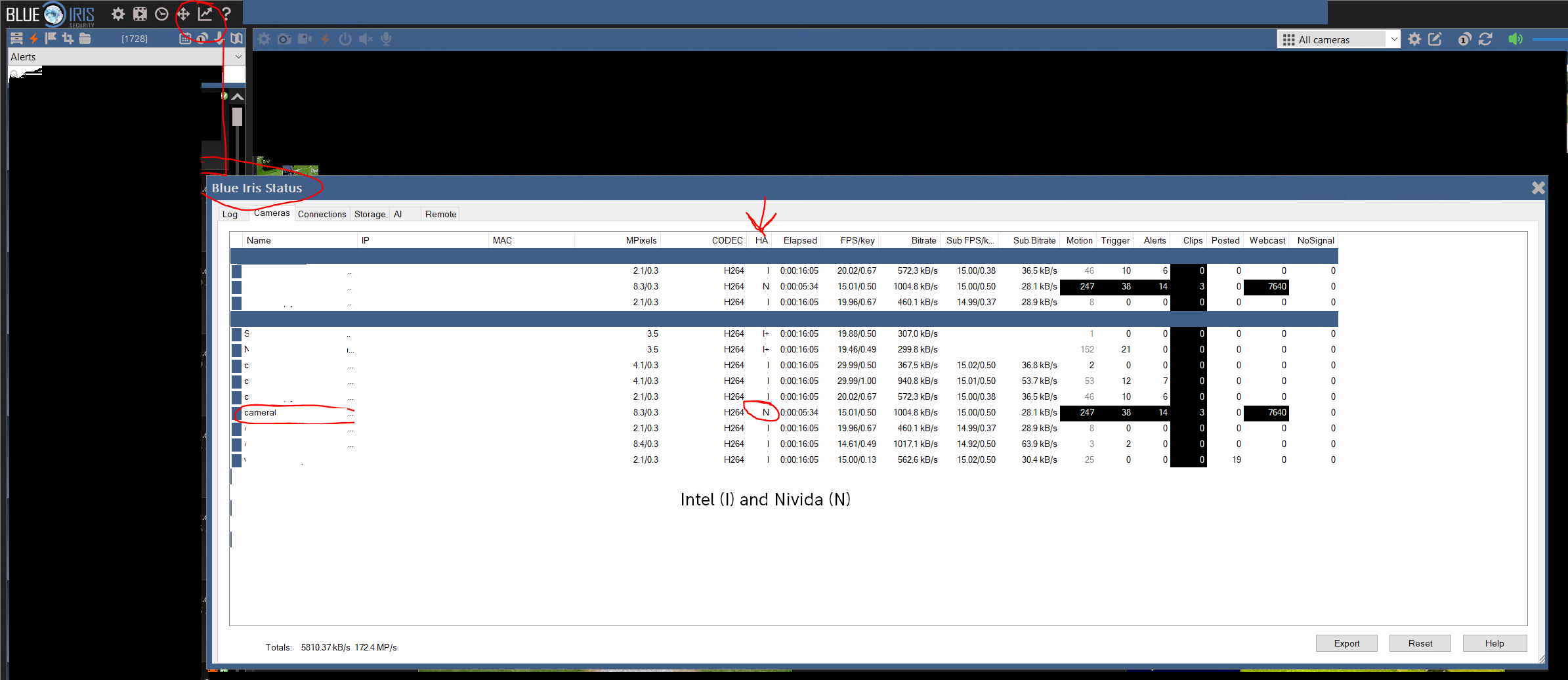Click the video record icon
This screenshot has width=1568, height=680.
point(305,39)
